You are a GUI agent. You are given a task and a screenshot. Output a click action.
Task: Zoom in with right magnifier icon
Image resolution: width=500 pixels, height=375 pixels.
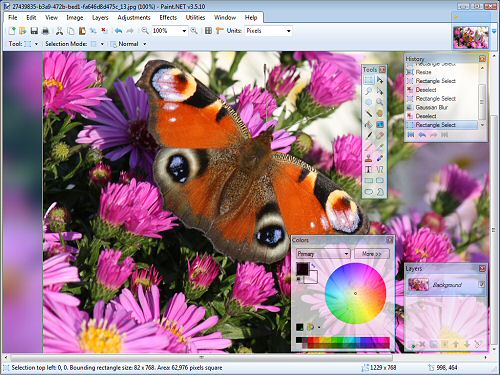click(194, 31)
